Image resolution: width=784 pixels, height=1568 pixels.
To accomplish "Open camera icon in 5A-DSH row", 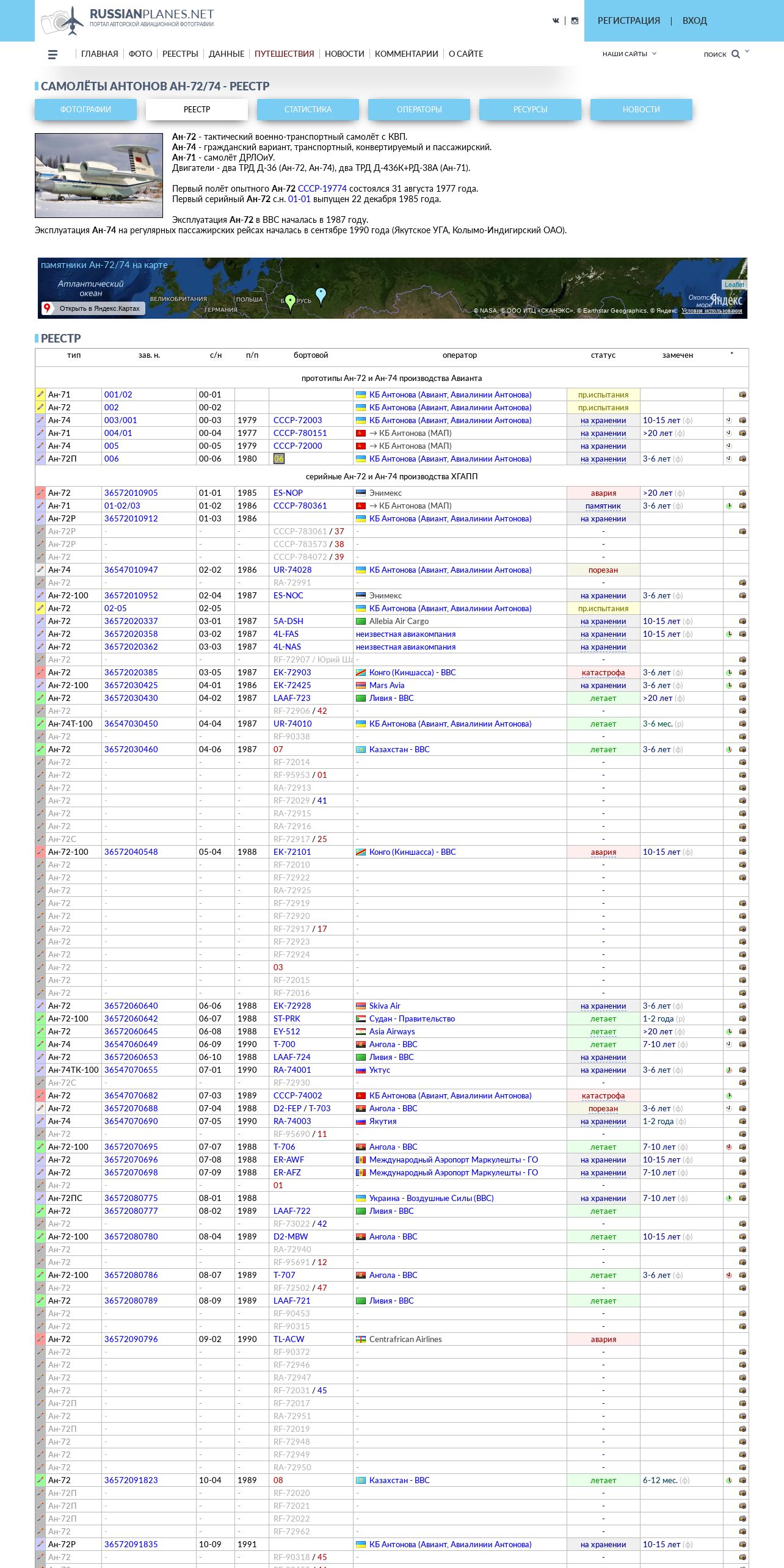I will coord(742,621).
